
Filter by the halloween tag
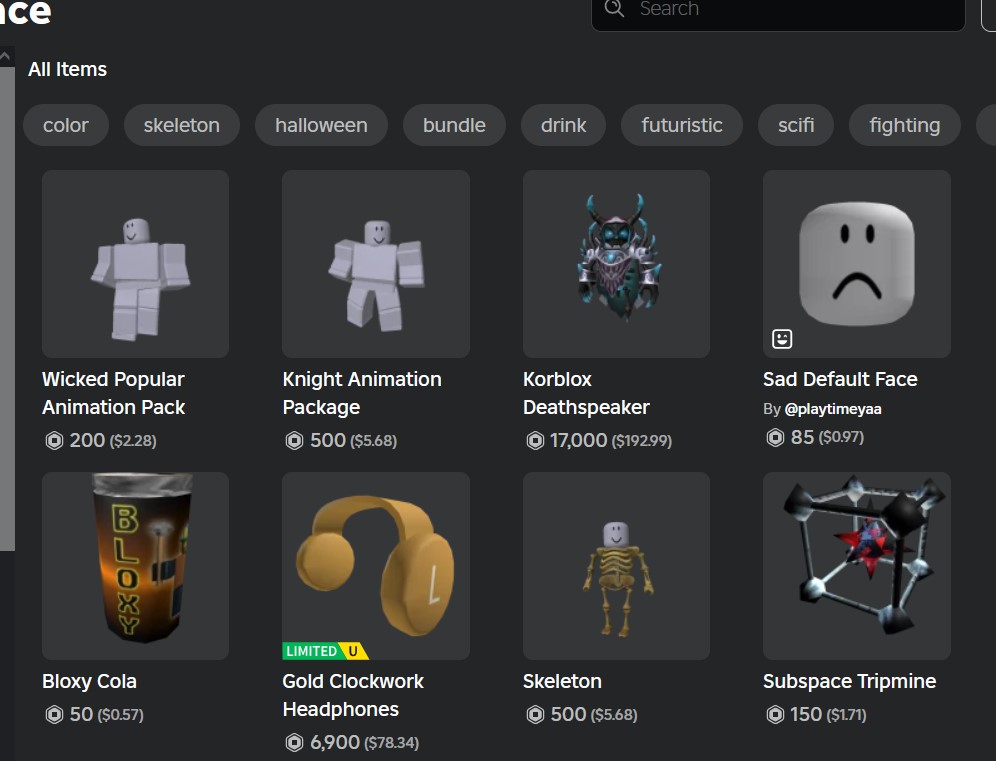(321, 125)
